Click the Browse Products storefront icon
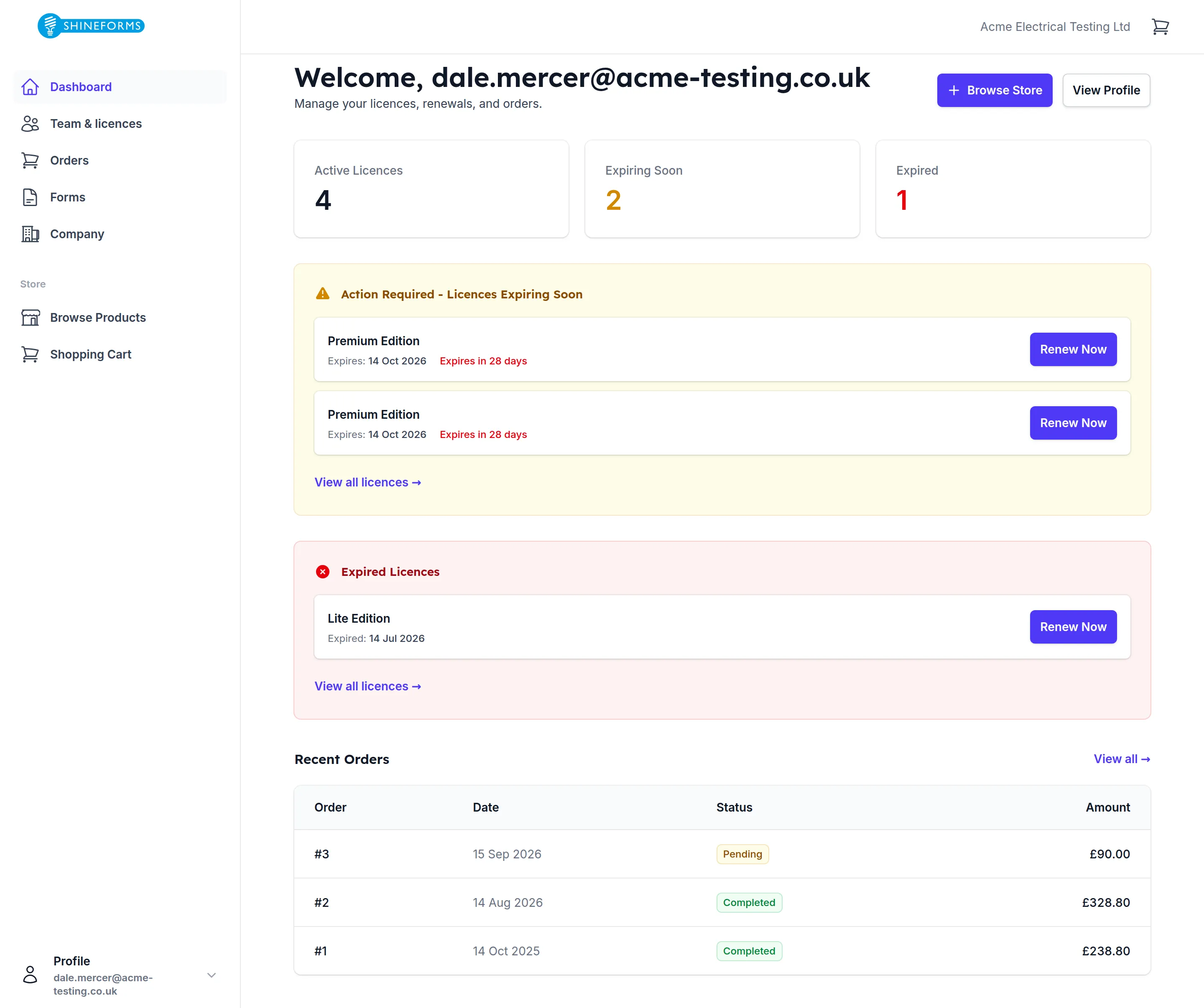Viewport: 1204px width, 1008px height. point(30,317)
